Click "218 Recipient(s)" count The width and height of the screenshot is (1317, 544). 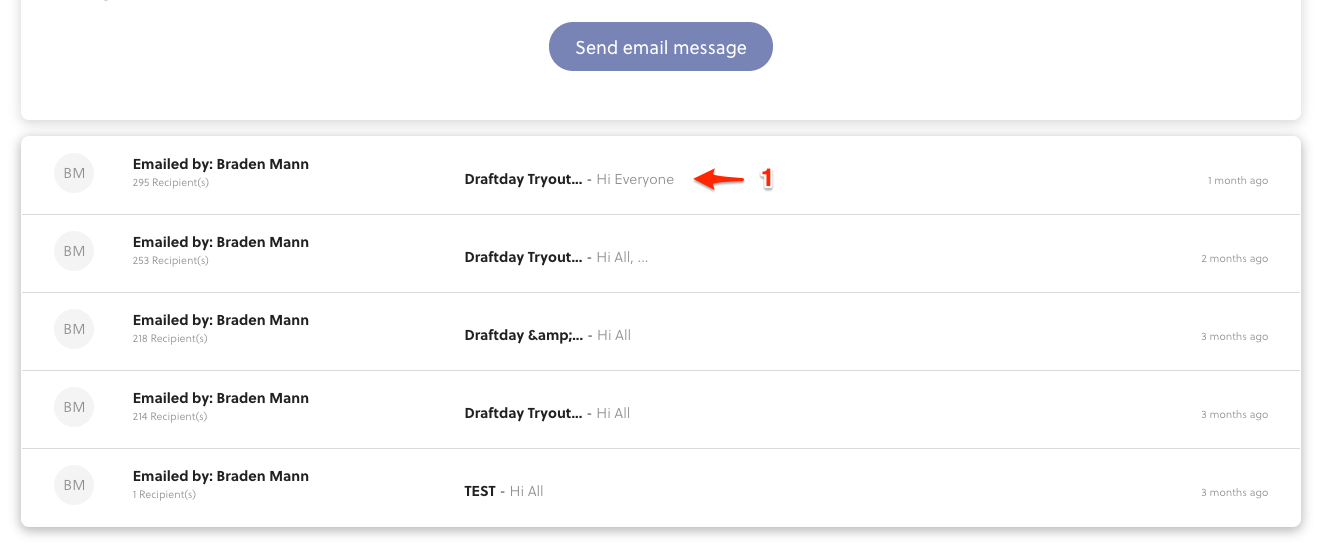tap(170, 339)
